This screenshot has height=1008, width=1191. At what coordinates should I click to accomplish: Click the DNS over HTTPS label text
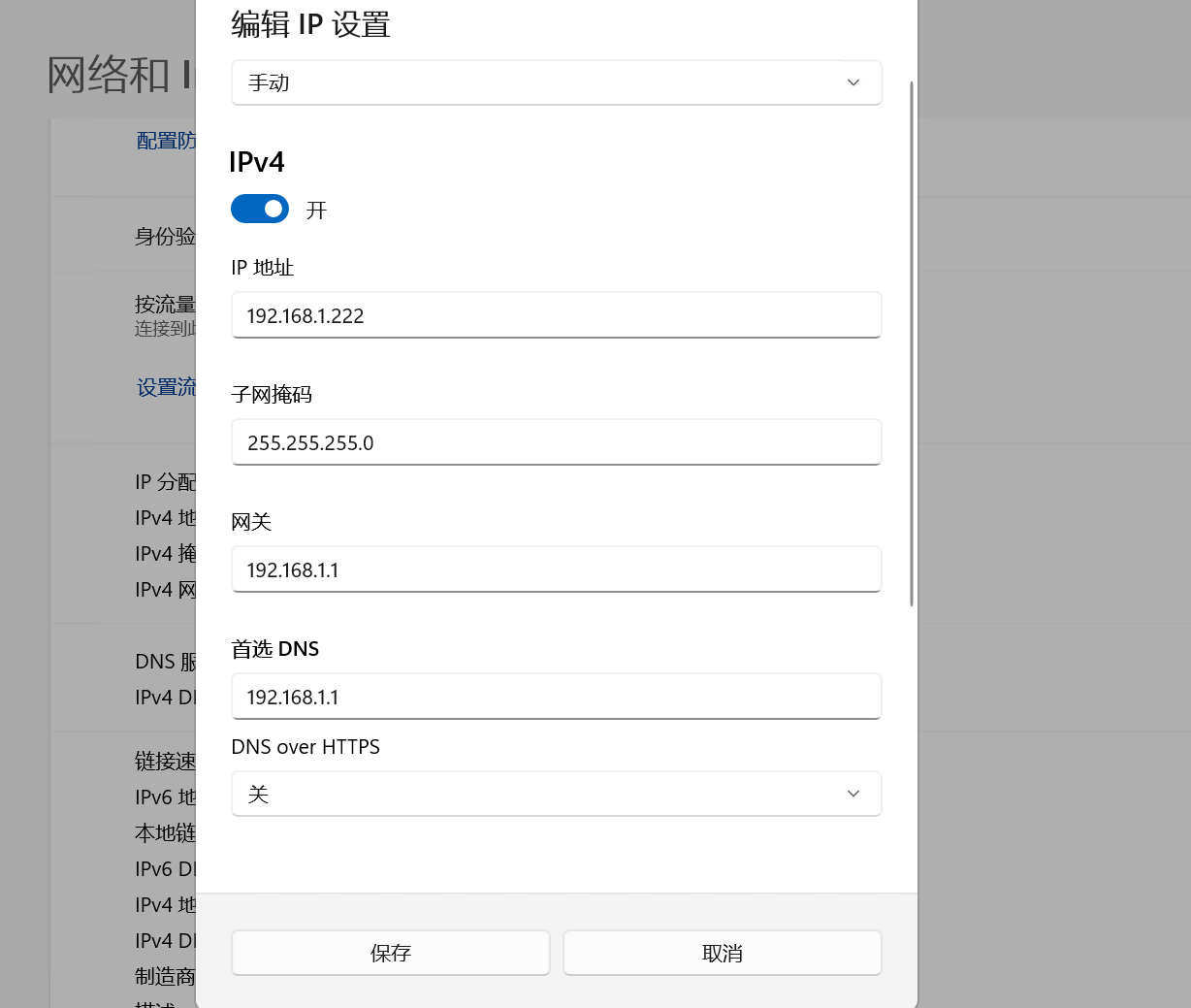click(x=306, y=747)
